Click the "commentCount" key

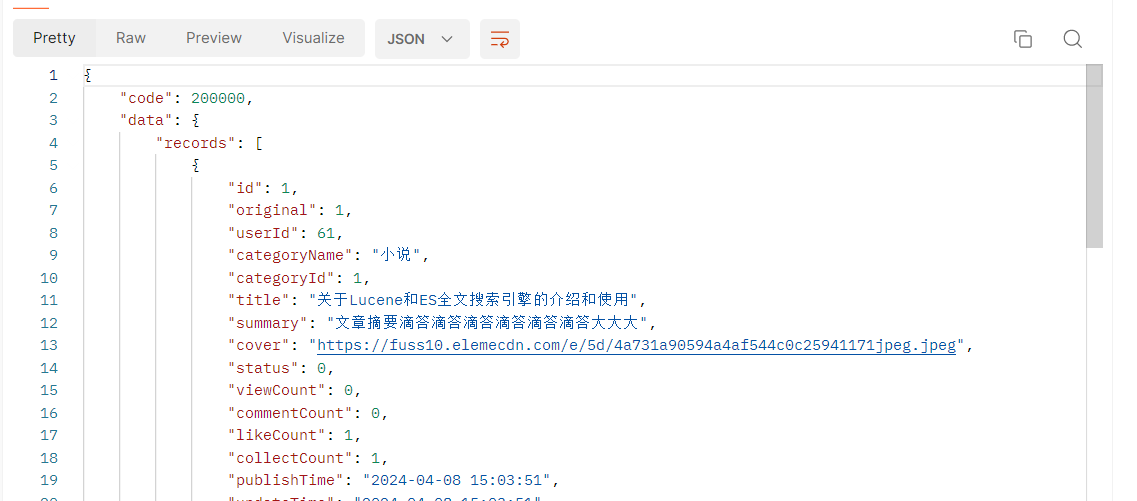click(290, 413)
